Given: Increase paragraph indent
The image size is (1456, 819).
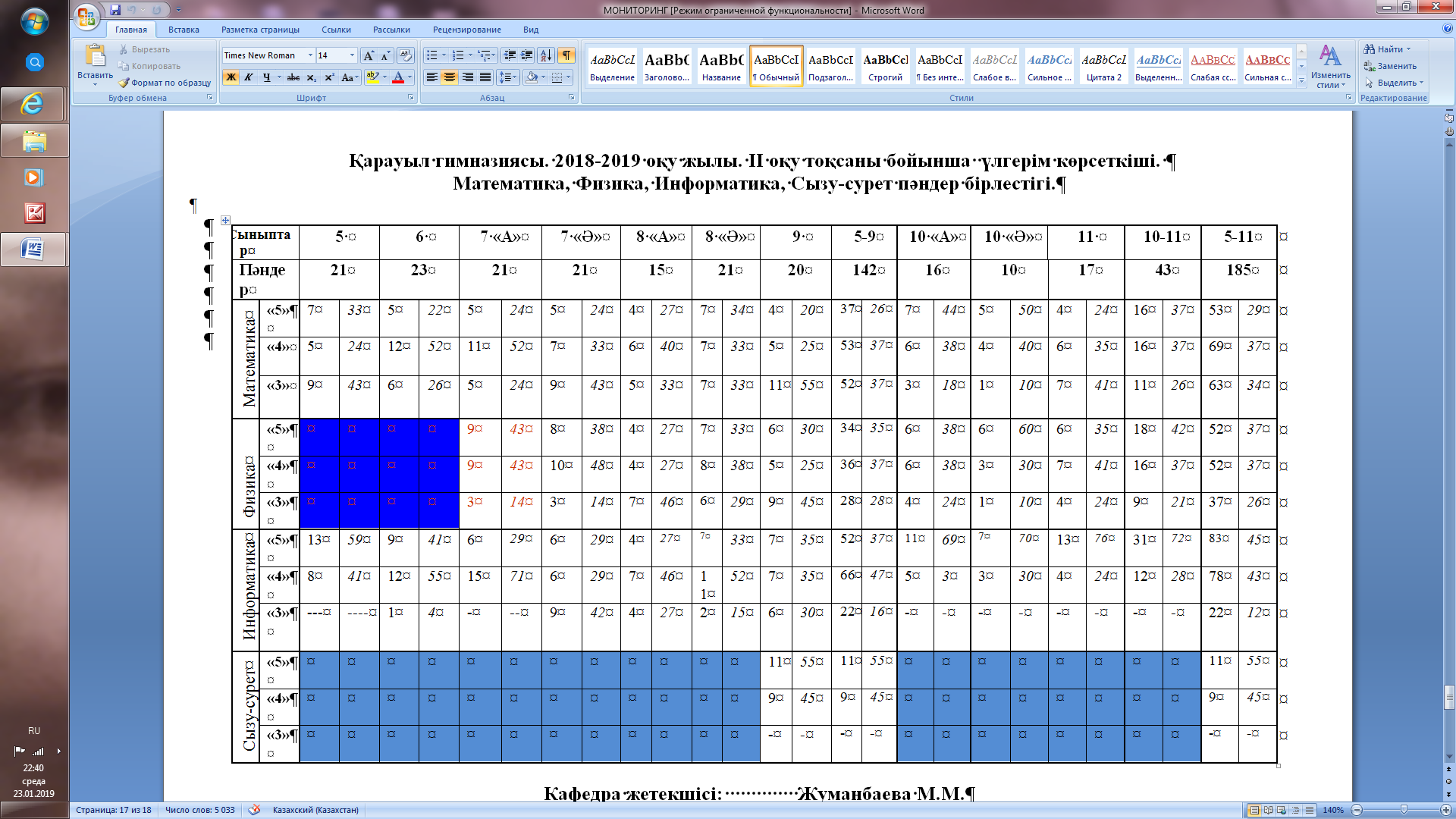Looking at the screenshot, I should [x=527, y=55].
